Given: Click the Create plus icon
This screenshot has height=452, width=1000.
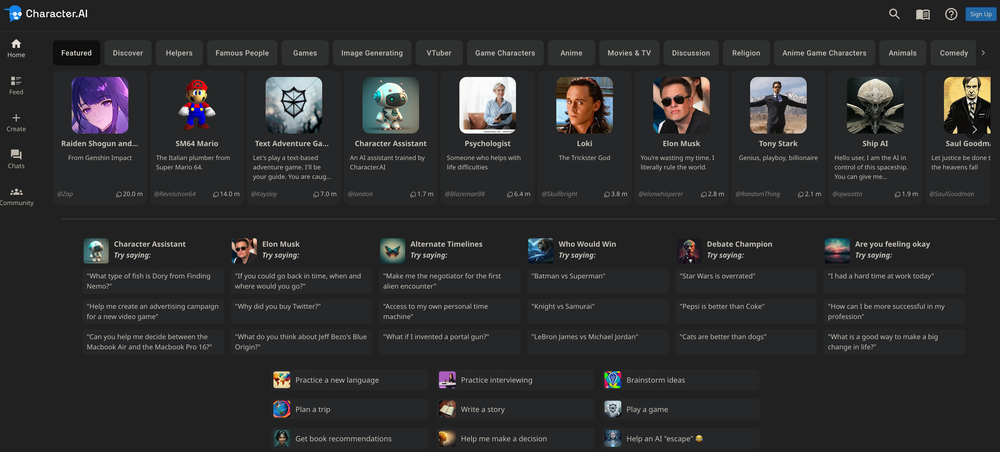Looking at the screenshot, I should (16, 122).
